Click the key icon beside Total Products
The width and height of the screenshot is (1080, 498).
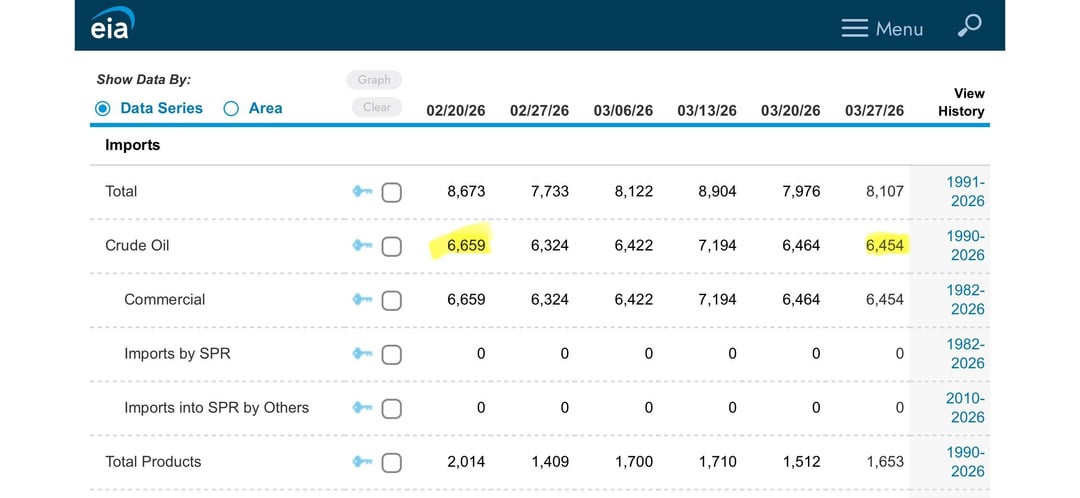pos(361,462)
